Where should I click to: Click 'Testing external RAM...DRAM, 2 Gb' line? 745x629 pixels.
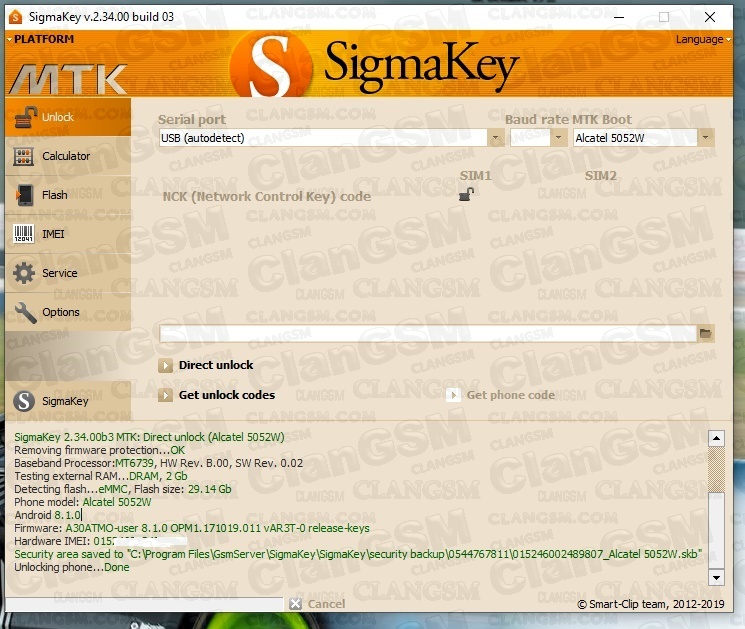coord(101,476)
